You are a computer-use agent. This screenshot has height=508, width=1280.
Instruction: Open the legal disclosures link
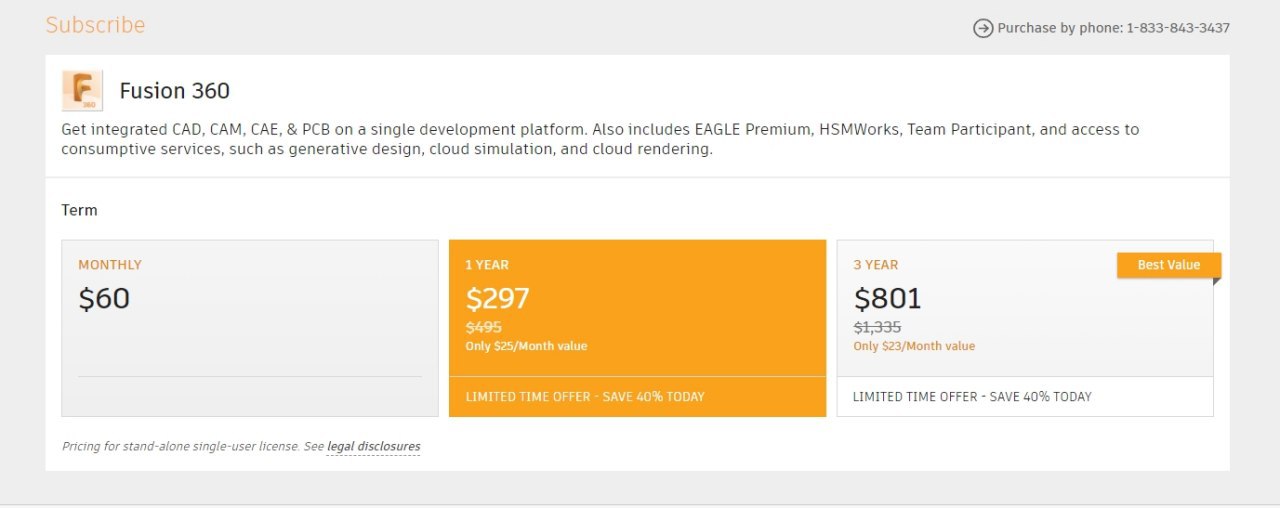point(374,447)
